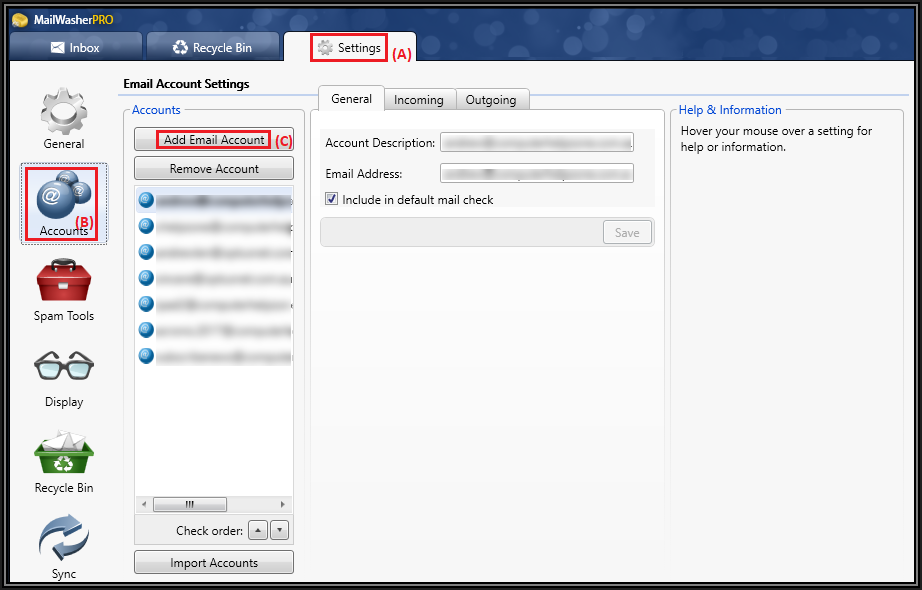Select the fourth account in the list
The image size is (922, 590).
click(215, 278)
